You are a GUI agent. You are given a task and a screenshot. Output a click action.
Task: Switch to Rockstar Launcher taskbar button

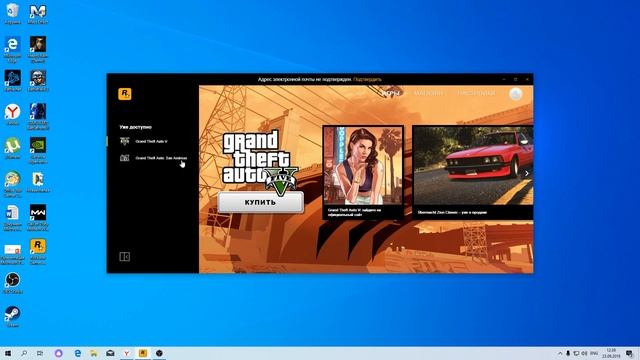143,353
